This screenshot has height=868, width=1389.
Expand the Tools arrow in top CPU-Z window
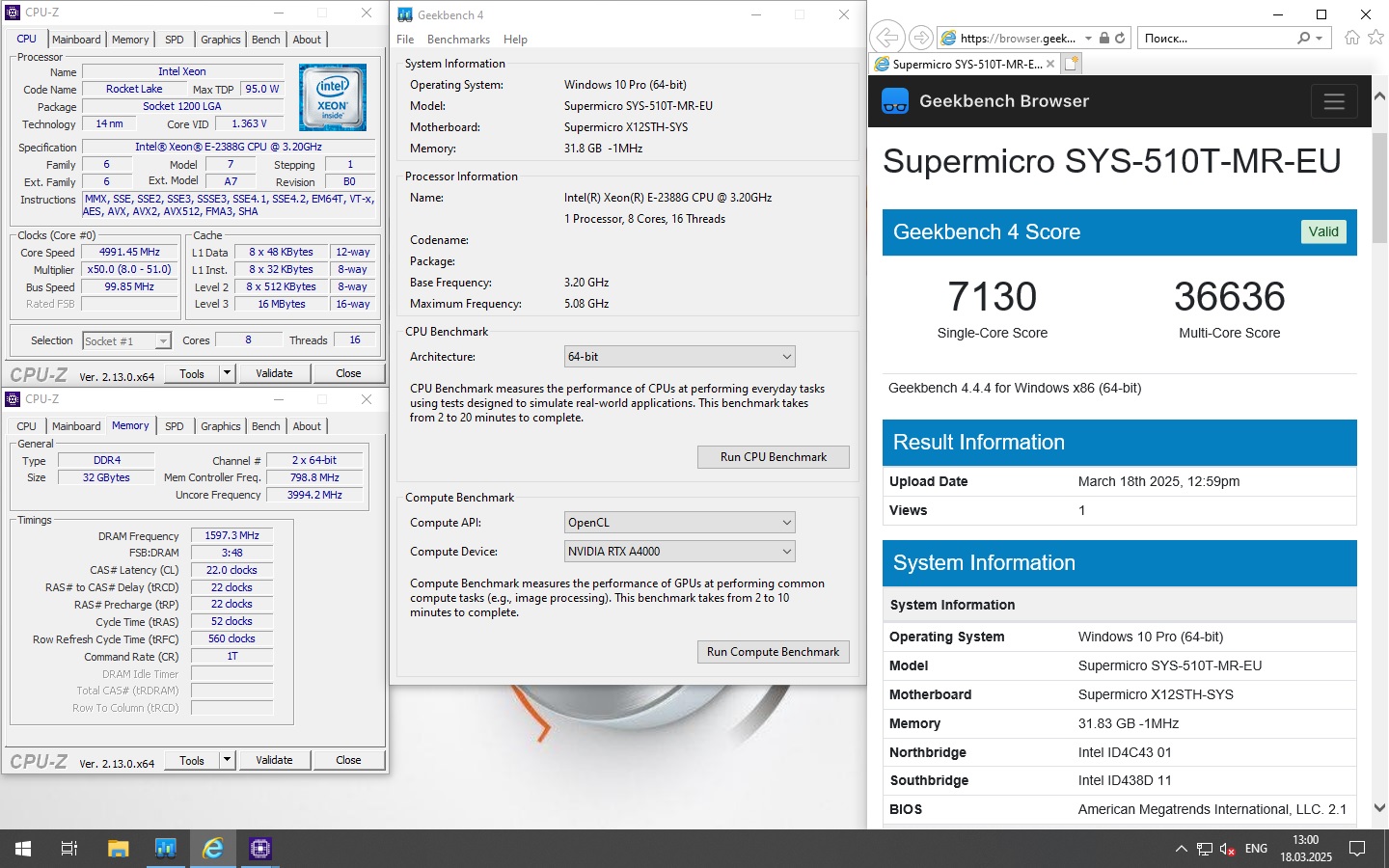(228, 373)
